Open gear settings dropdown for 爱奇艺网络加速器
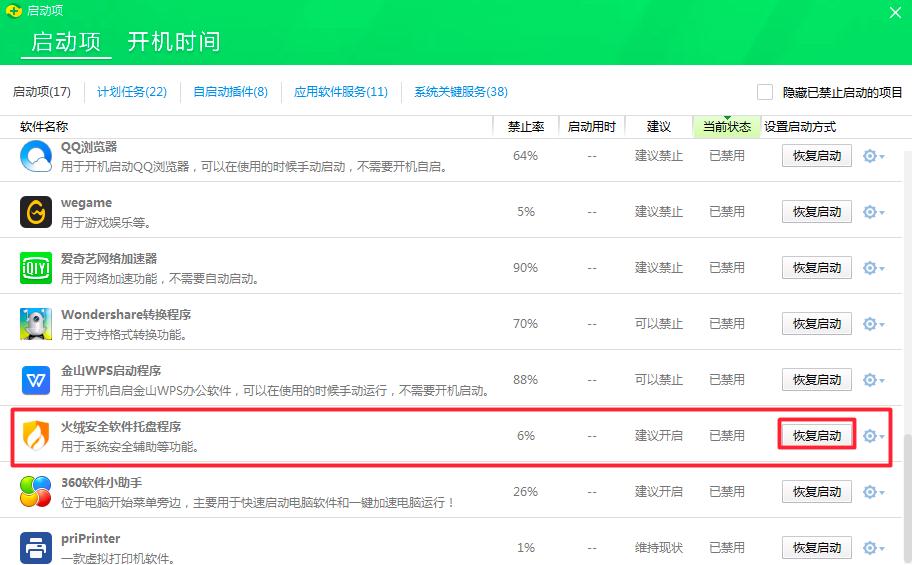Image resolution: width=912 pixels, height=565 pixels. click(873, 268)
